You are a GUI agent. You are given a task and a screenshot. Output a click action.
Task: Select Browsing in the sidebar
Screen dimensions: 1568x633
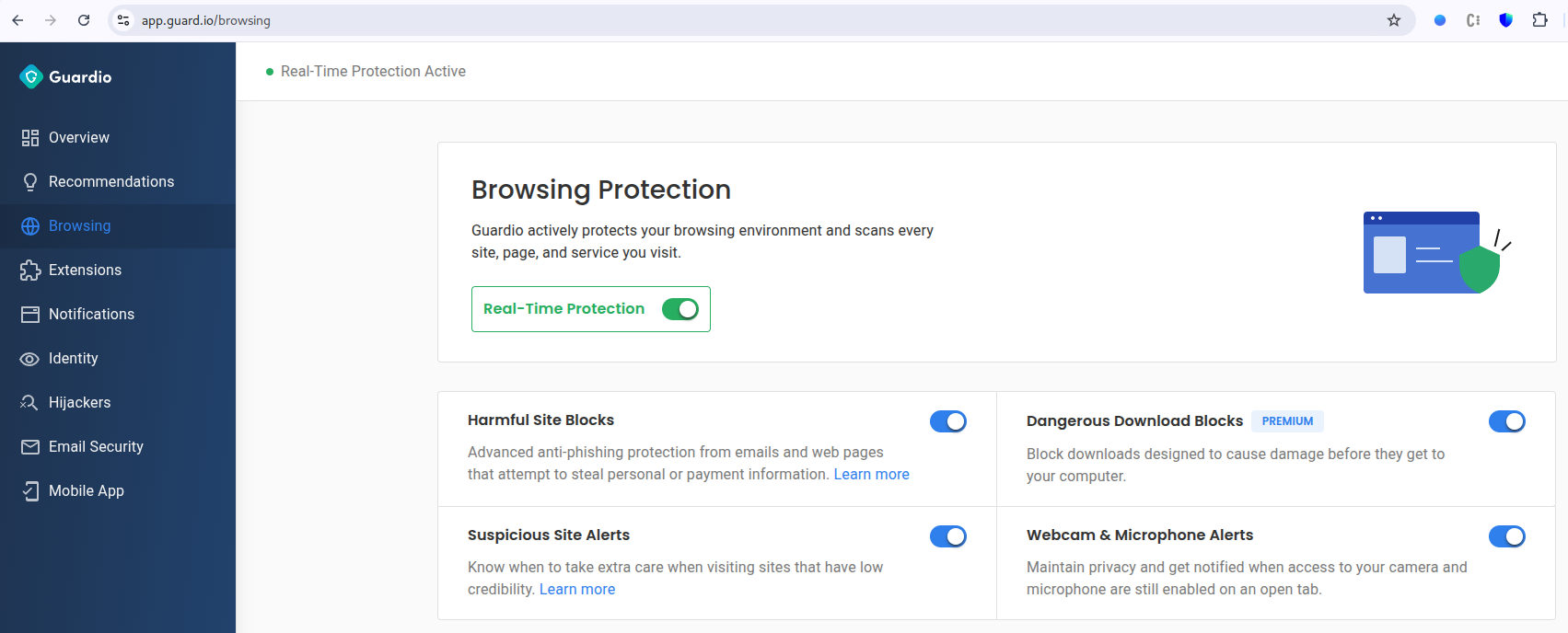(x=118, y=226)
